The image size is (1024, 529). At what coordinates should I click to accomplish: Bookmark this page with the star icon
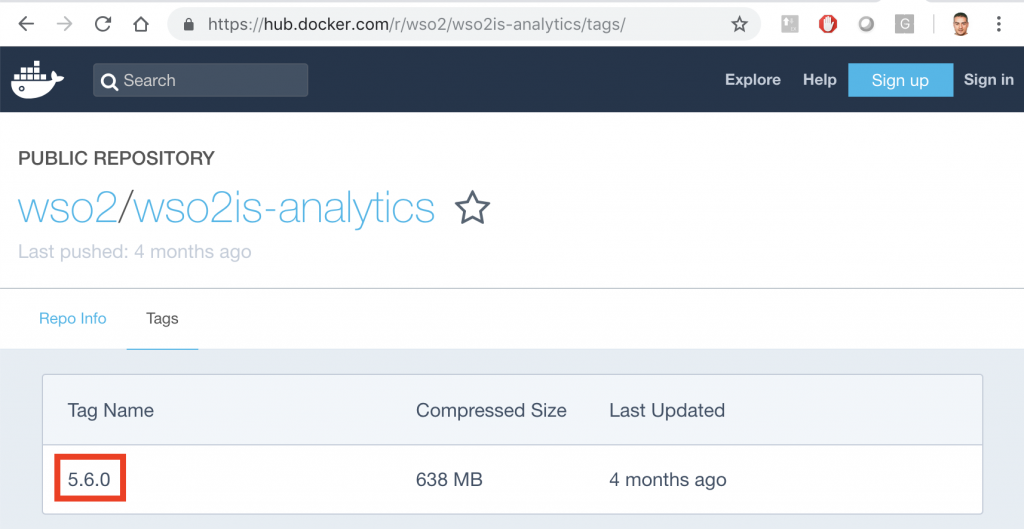coord(739,24)
